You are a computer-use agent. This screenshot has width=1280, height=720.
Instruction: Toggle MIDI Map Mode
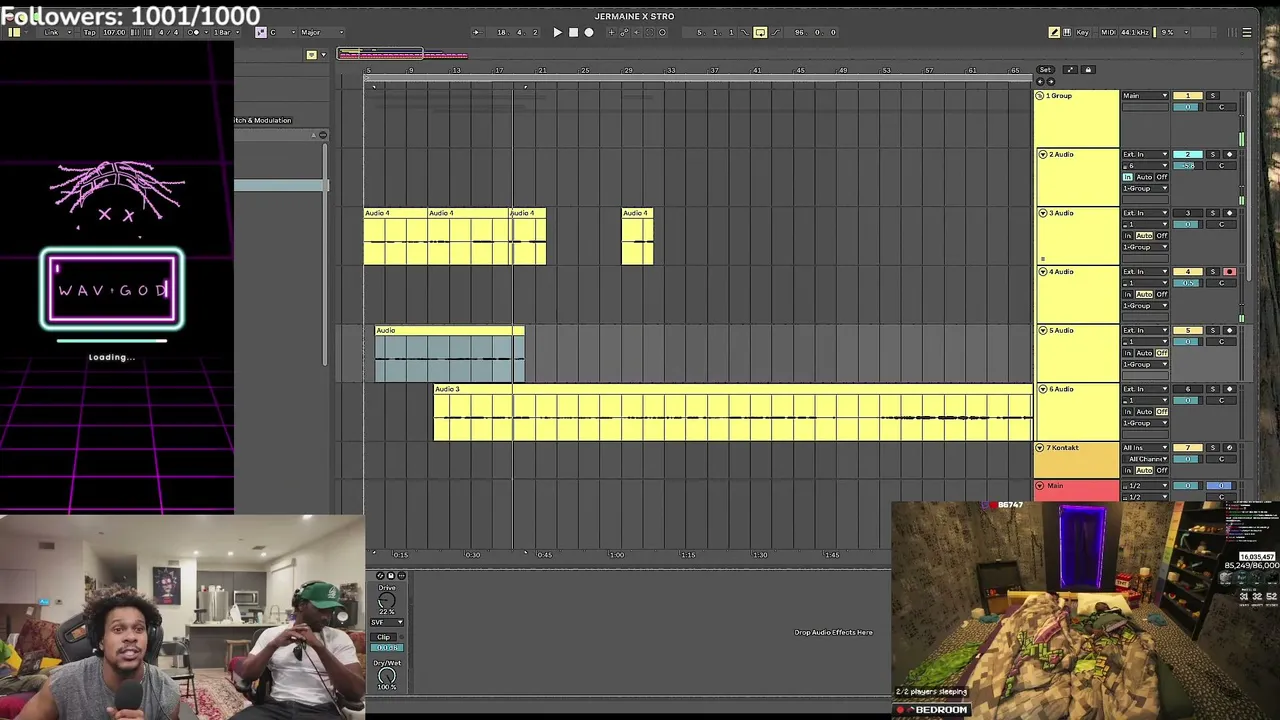tap(1107, 32)
